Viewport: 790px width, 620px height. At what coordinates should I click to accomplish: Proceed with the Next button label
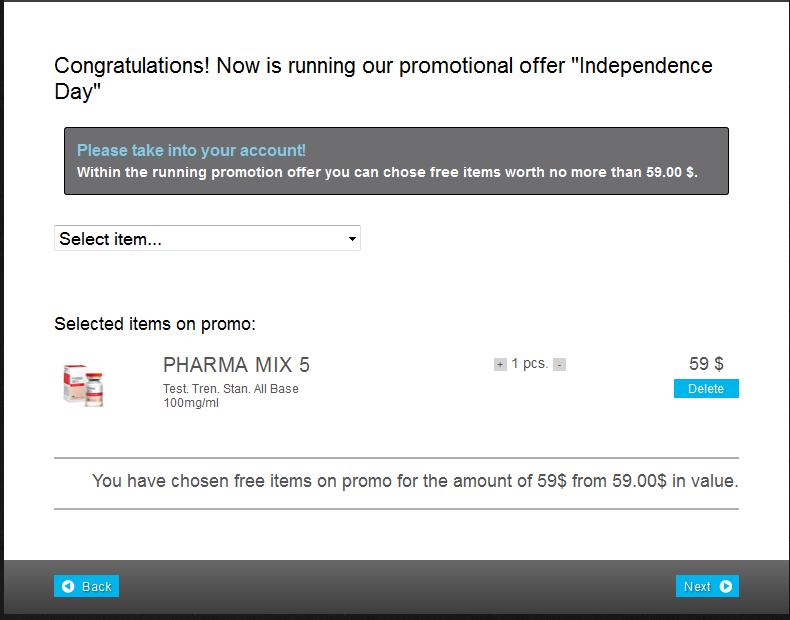697,587
